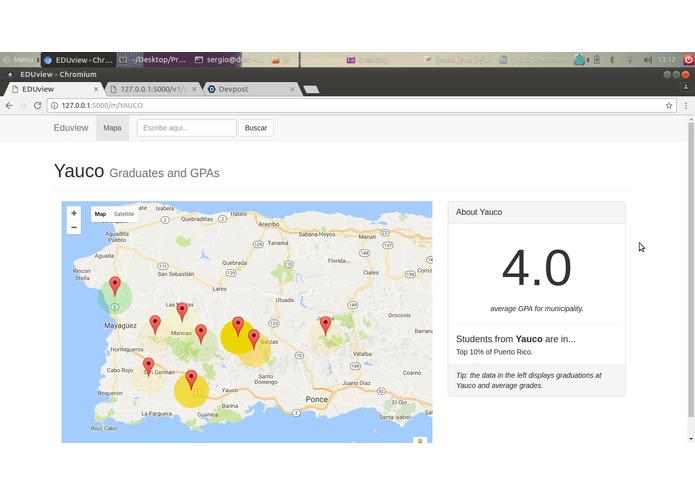695x494 pixels.
Task: Open Street View pegman on map
Action: click(x=420, y=440)
